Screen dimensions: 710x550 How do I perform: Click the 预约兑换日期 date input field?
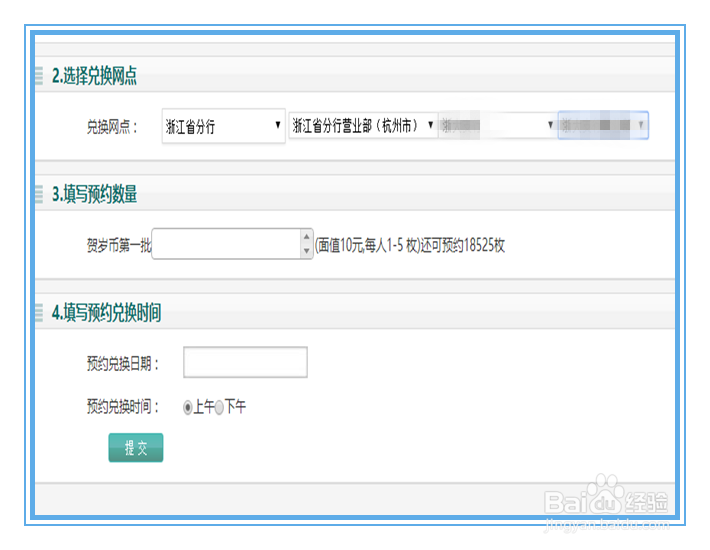(x=245, y=362)
